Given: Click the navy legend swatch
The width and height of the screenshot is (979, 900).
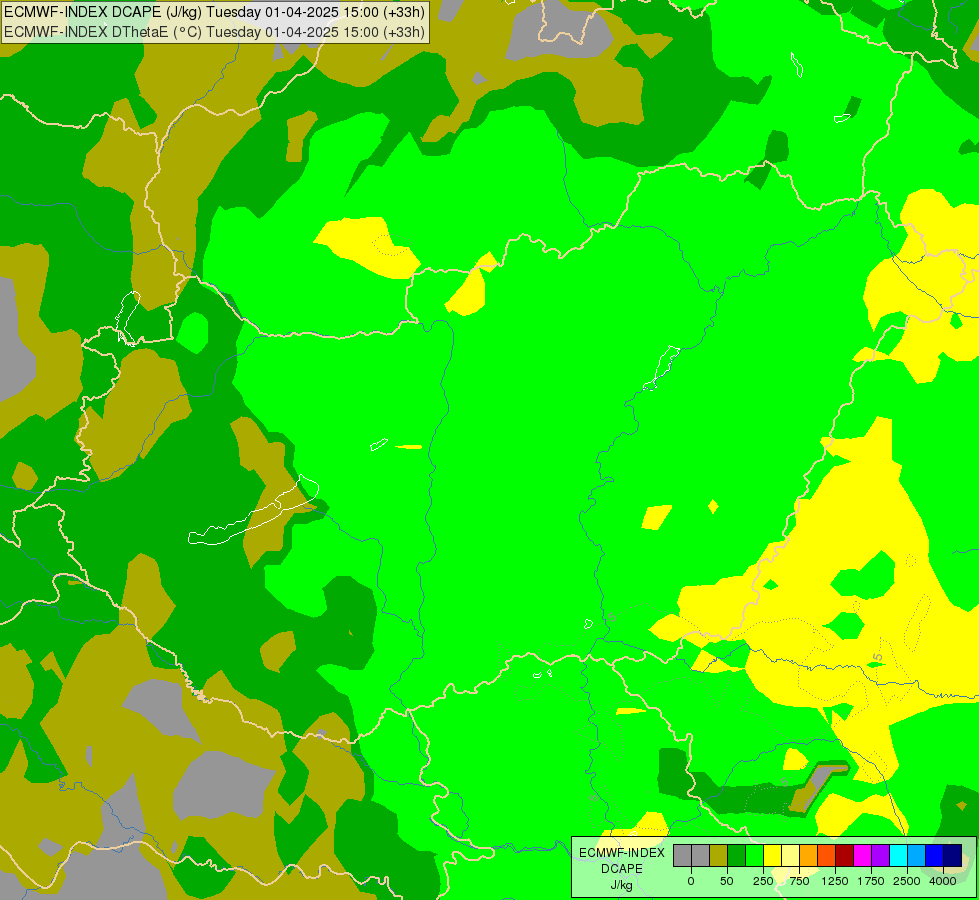Looking at the screenshot, I should click(952, 855).
